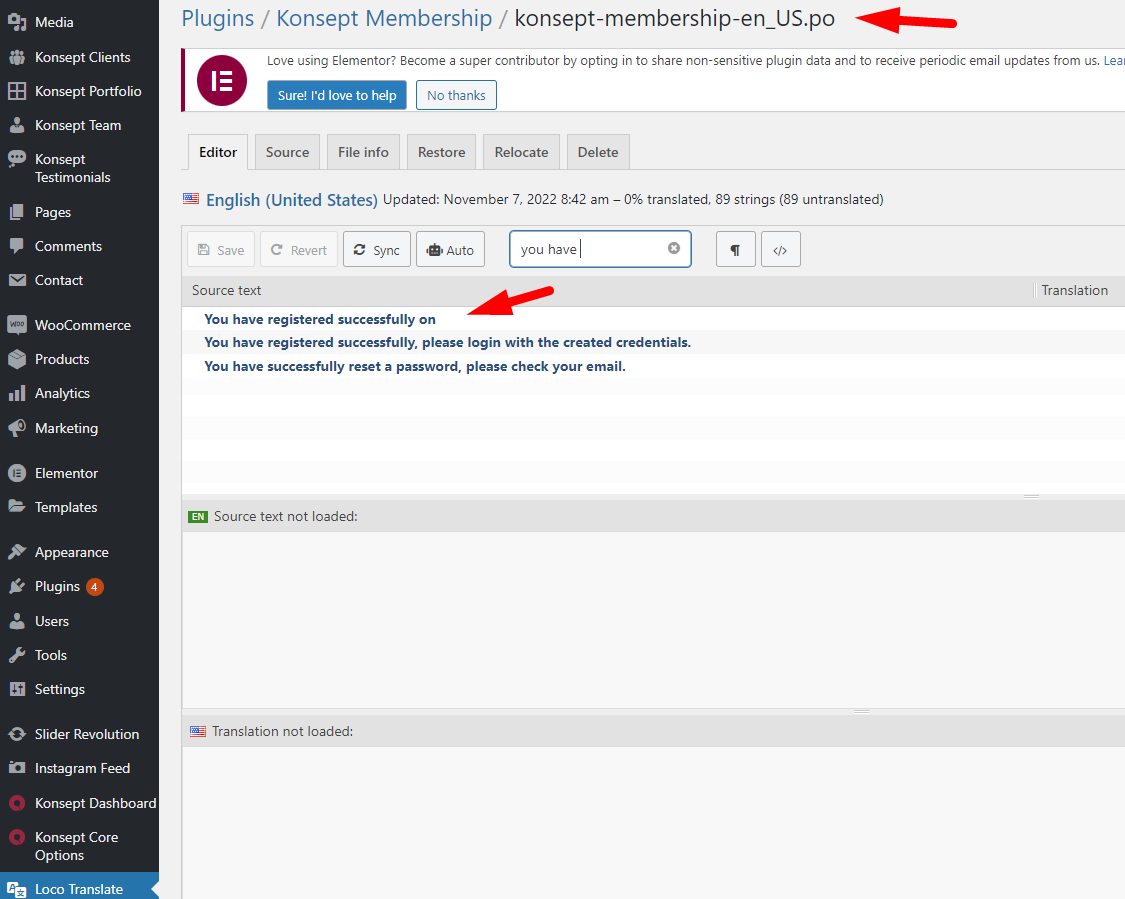
Task: Click the Konsept Clients sidebar icon
Action: pos(17,57)
